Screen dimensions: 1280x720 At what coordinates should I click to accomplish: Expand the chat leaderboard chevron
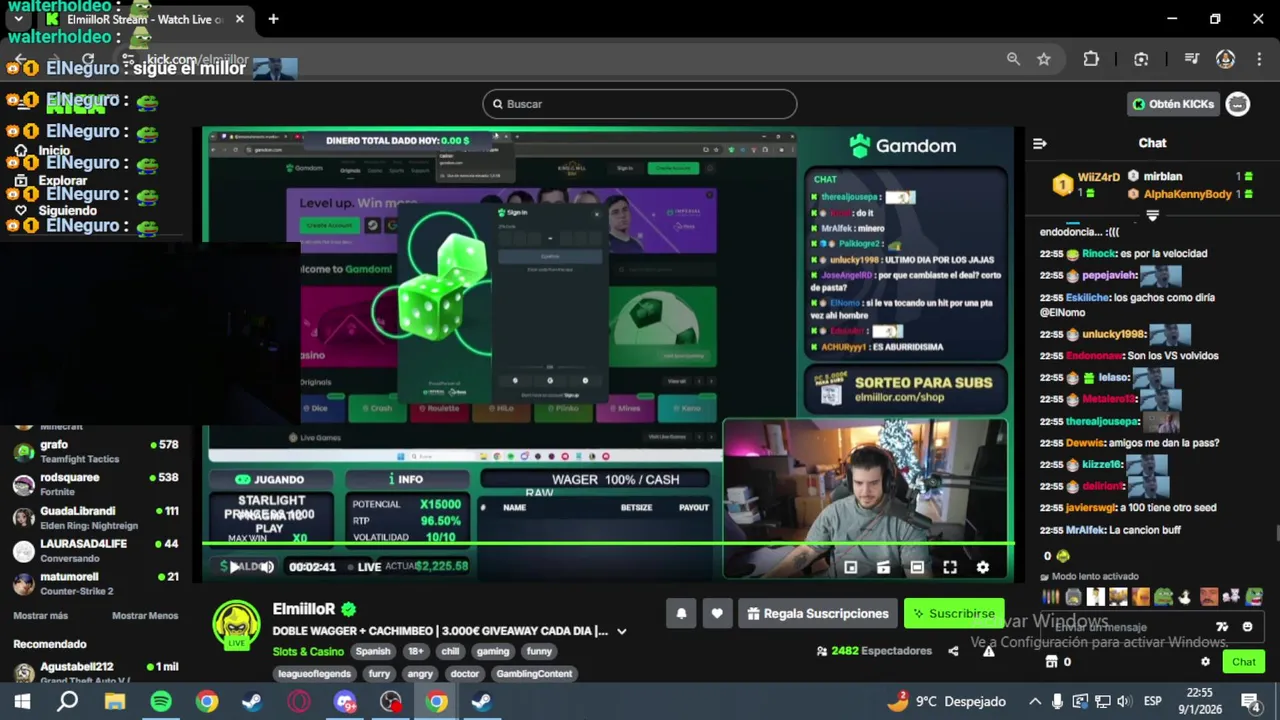coord(1152,215)
